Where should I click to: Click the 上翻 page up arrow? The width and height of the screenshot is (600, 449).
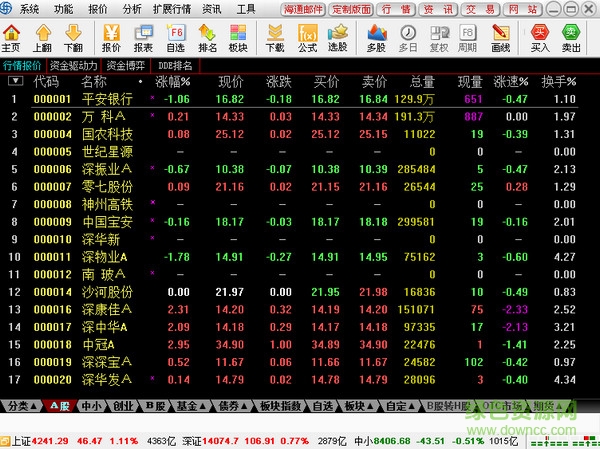point(42,38)
